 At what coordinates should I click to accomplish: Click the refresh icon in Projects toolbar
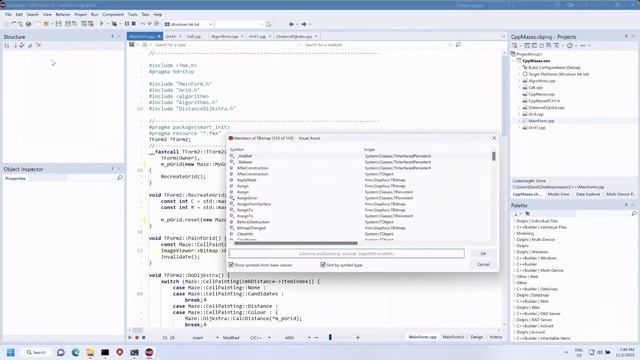[542, 46]
